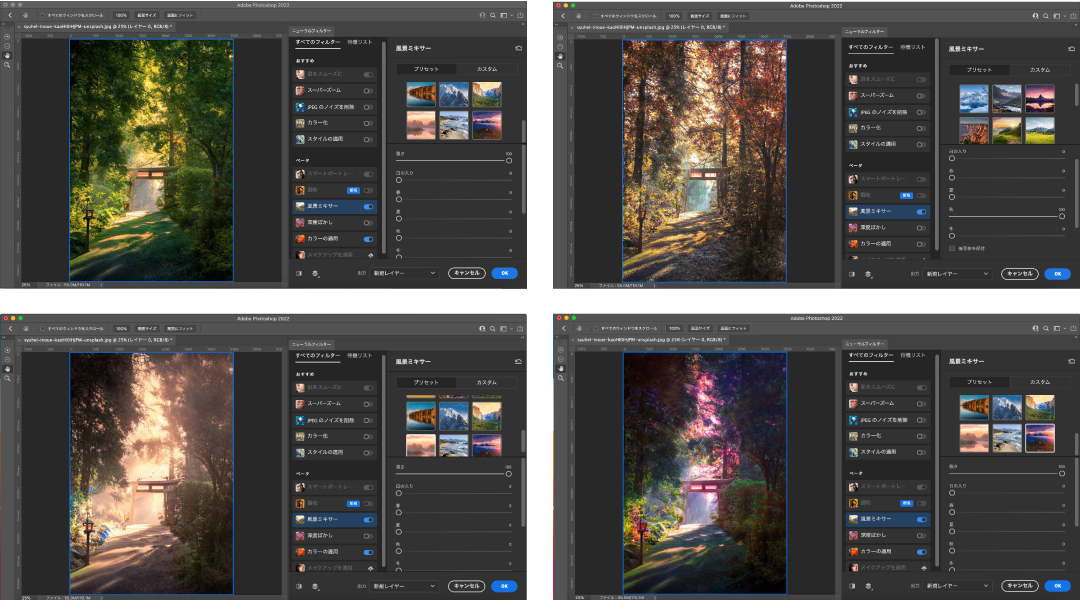This screenshot has width=1080, height=600.
Task: Click the circled minus zoom-out tool in top-right window
Action: (560, 47)
